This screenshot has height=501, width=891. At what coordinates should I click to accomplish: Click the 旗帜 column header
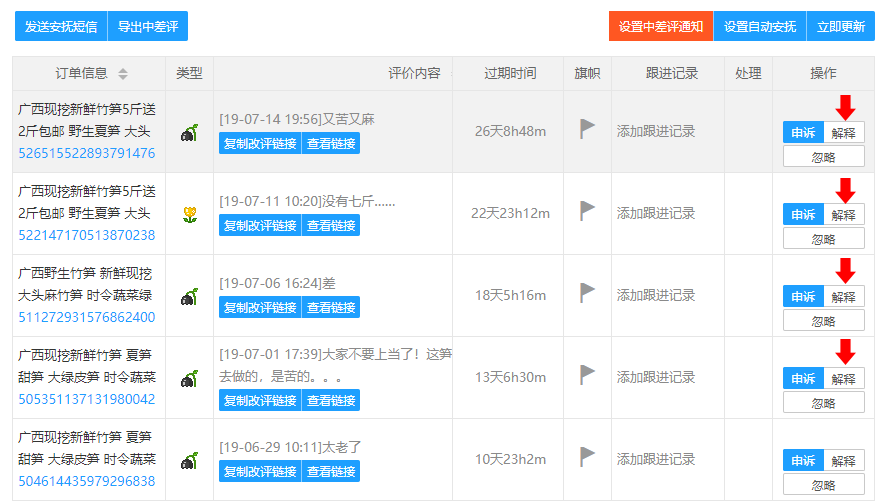[x=587, y=73]
